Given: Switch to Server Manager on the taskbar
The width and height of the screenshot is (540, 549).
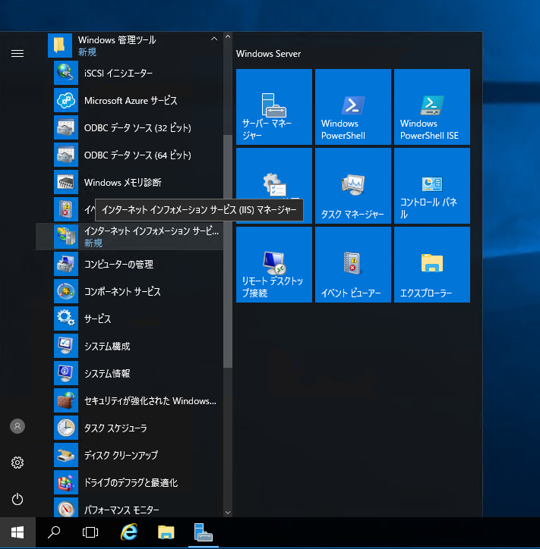Looking at the screenshot, I should click(203, 533).
